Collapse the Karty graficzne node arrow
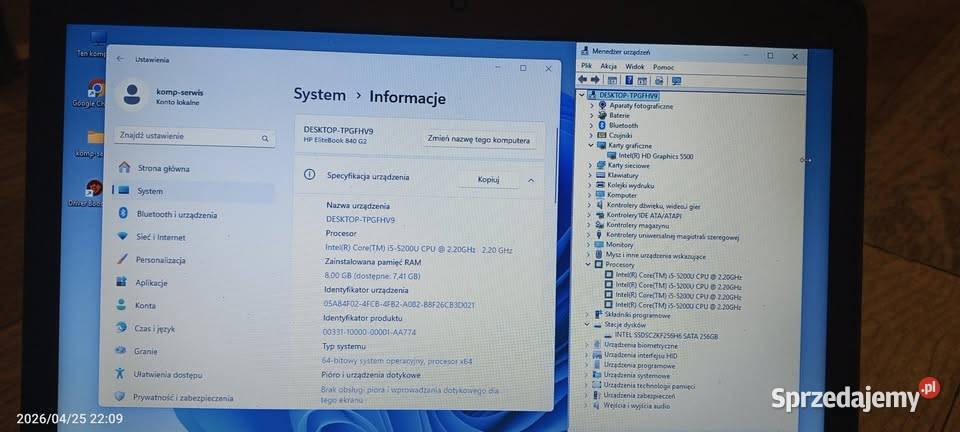 point(591,146)
